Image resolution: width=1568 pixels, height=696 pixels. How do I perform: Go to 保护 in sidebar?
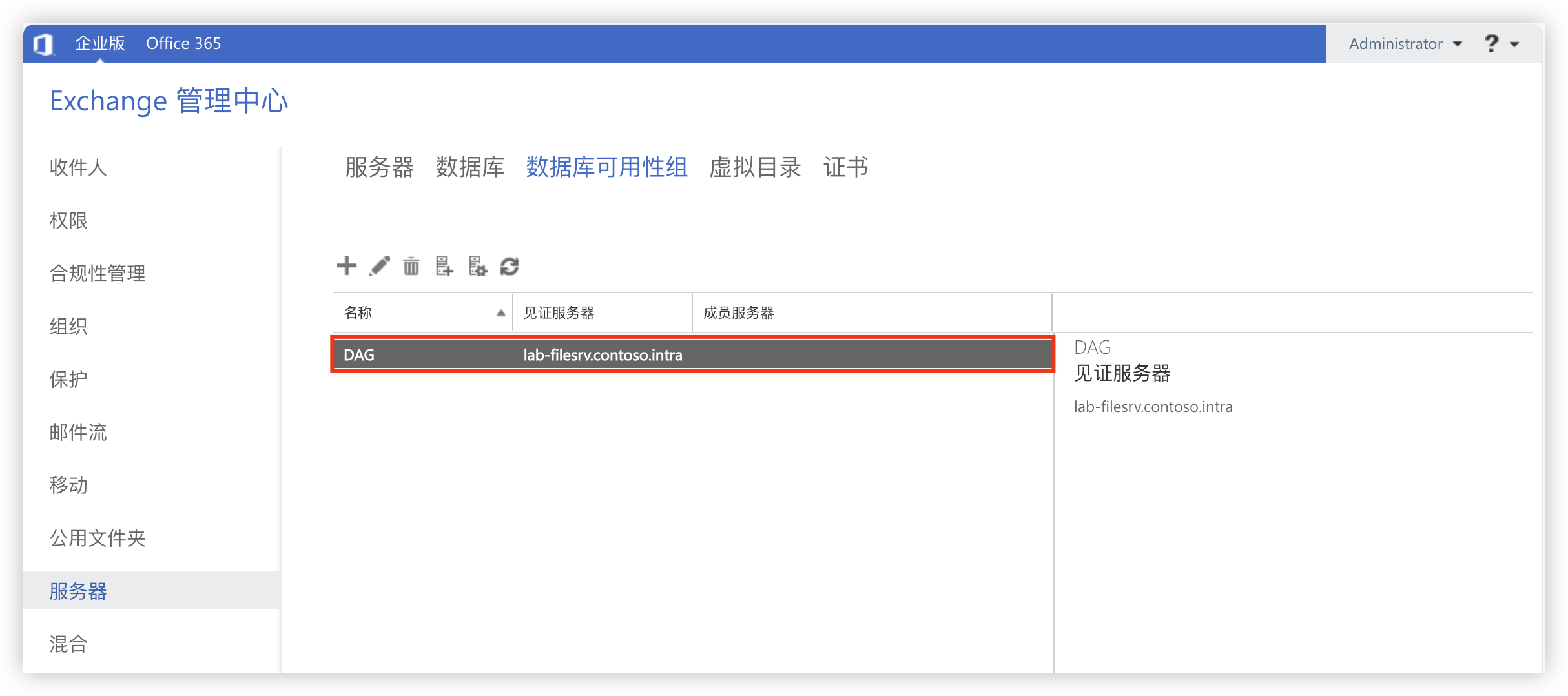pyautogui.click(x=68, y=379)
